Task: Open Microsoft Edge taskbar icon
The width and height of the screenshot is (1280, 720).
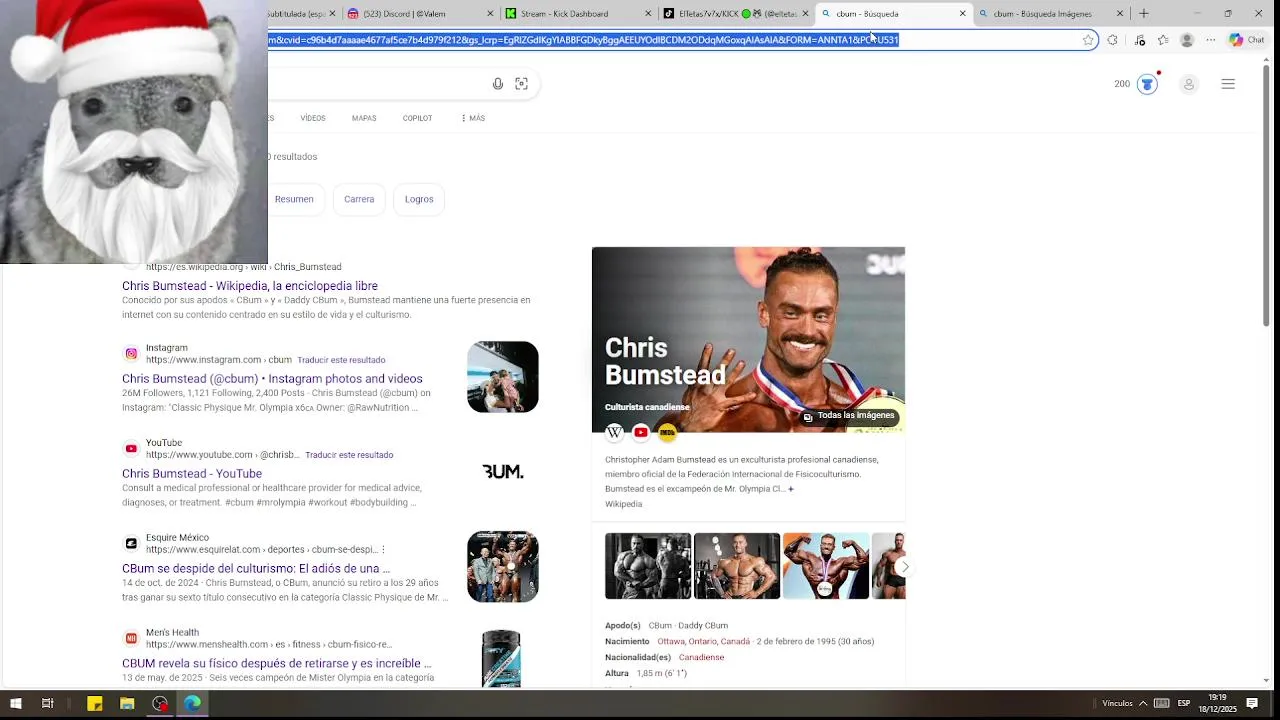Action: coord(192,704)
